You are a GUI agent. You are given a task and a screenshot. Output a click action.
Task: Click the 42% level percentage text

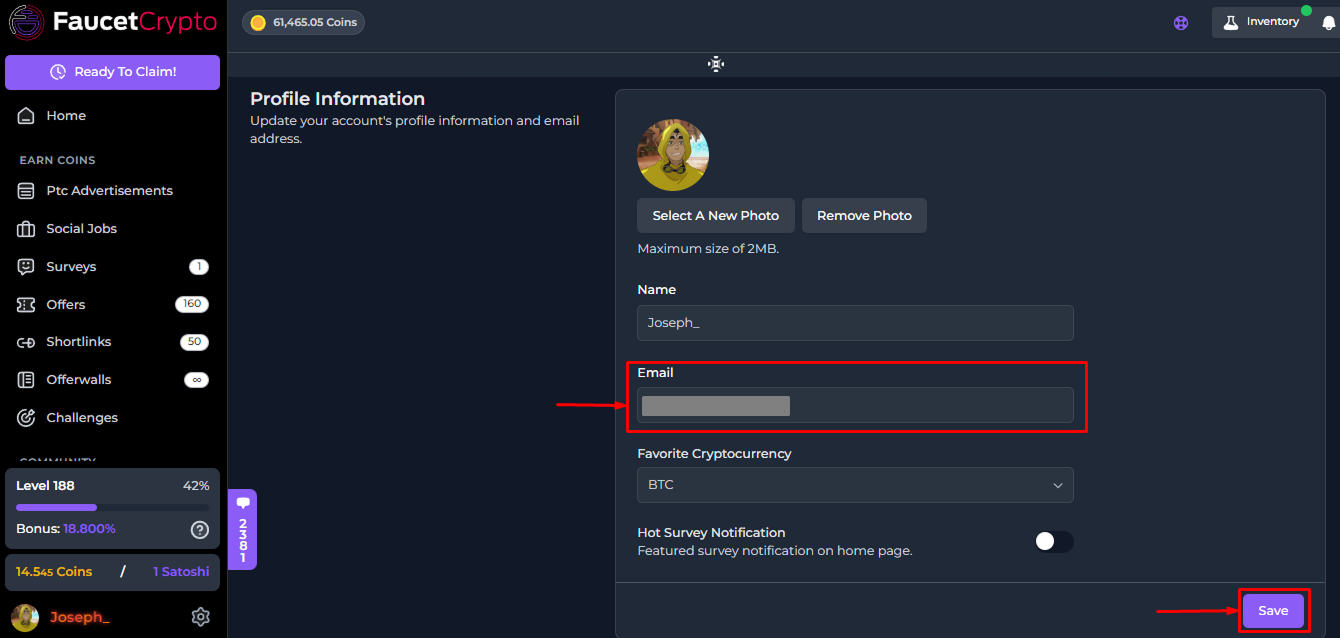(196, 486)
